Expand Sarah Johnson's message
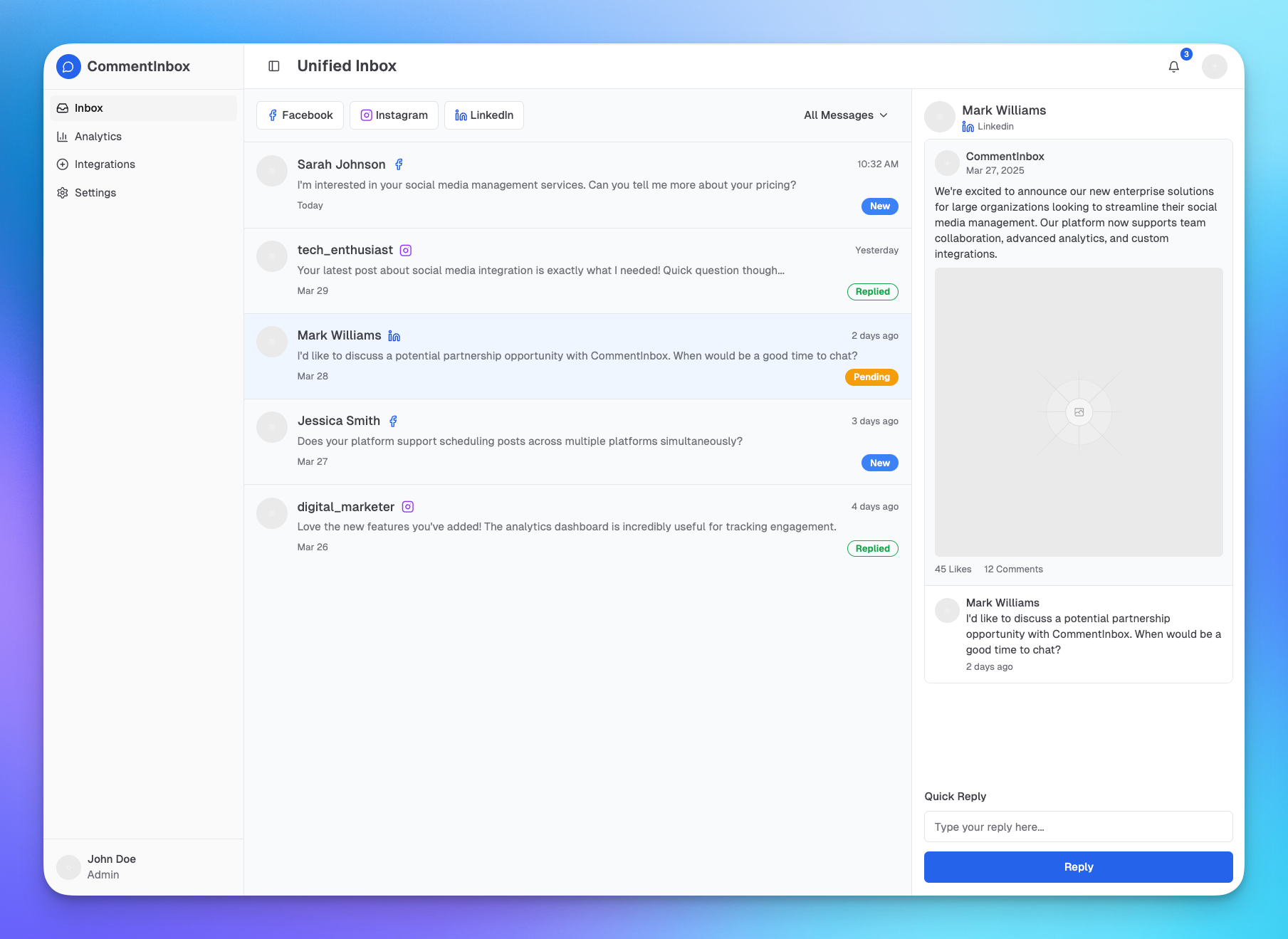 point(577,184)
